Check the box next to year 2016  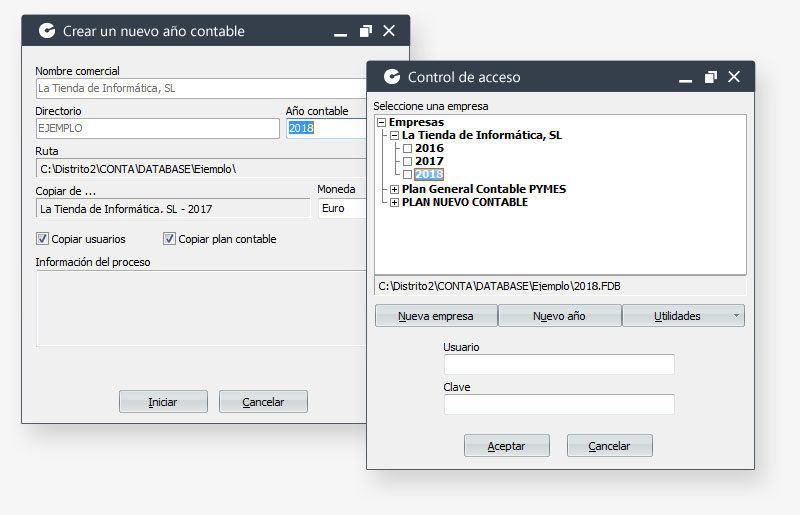(407, 149)
